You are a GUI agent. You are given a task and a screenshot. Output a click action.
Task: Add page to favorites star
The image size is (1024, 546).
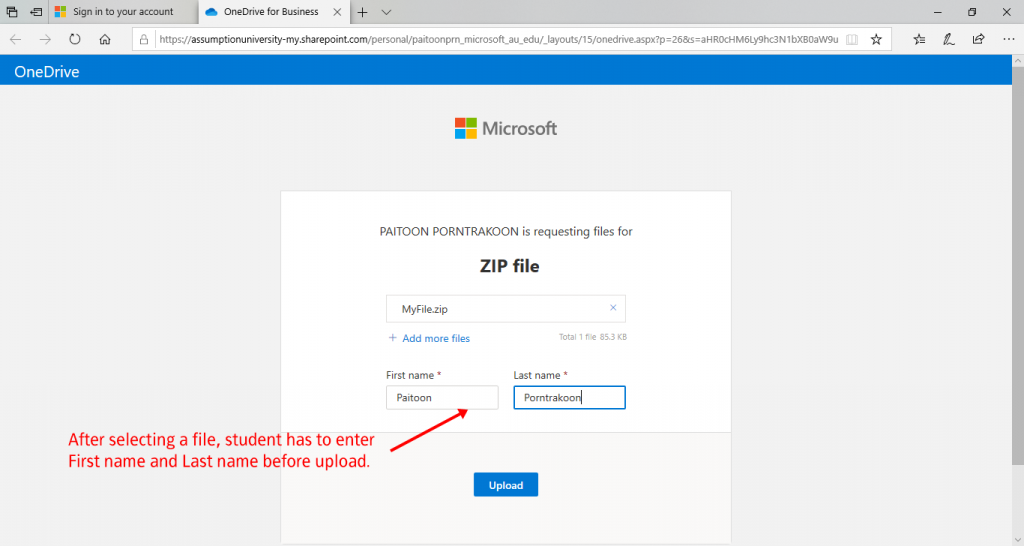point(876,39)
